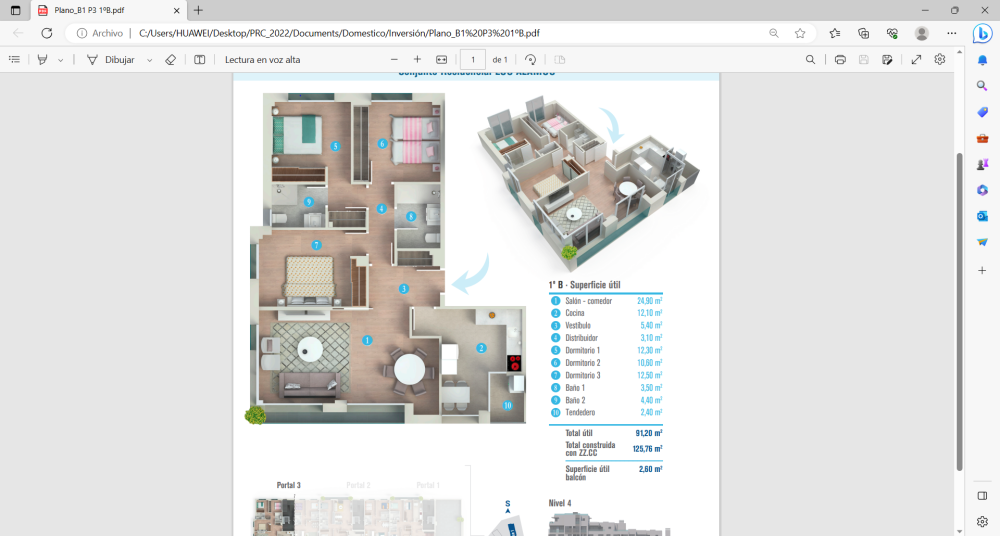Open Browser essentials heart icon
This screenshot has width=1000, height=536.
pos(892,33)
